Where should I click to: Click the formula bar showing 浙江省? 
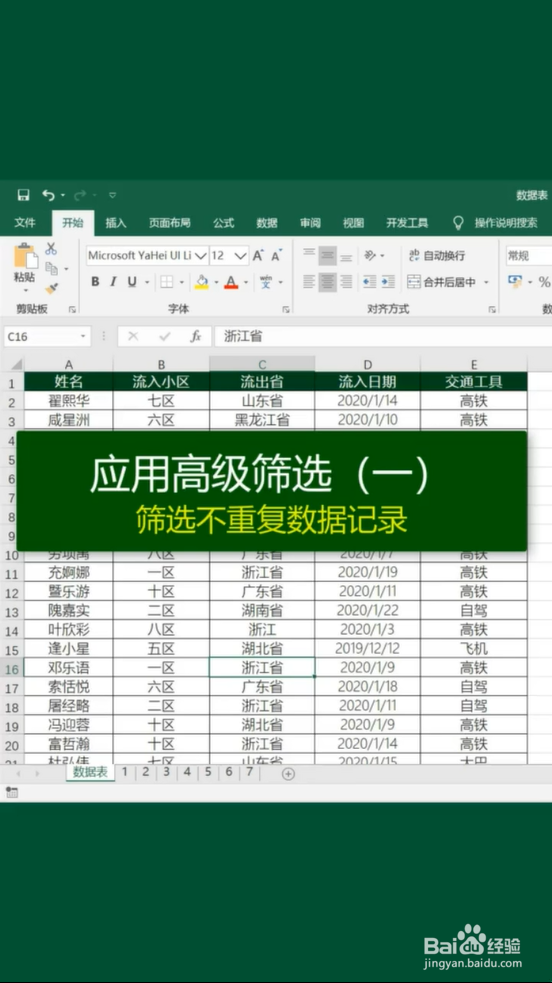(x=383, y=337)
